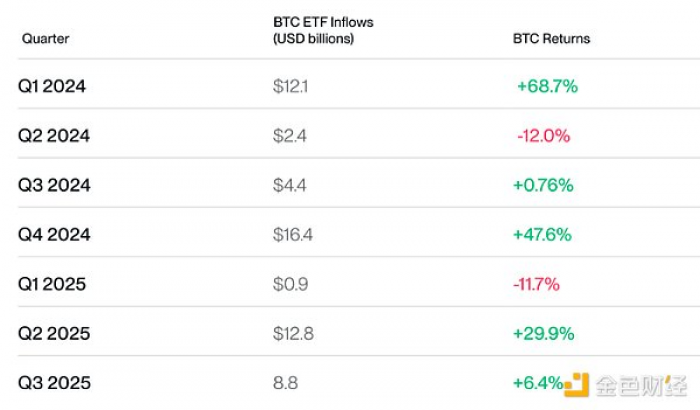Click the $0.9 inflow value

tap(290, 284)
